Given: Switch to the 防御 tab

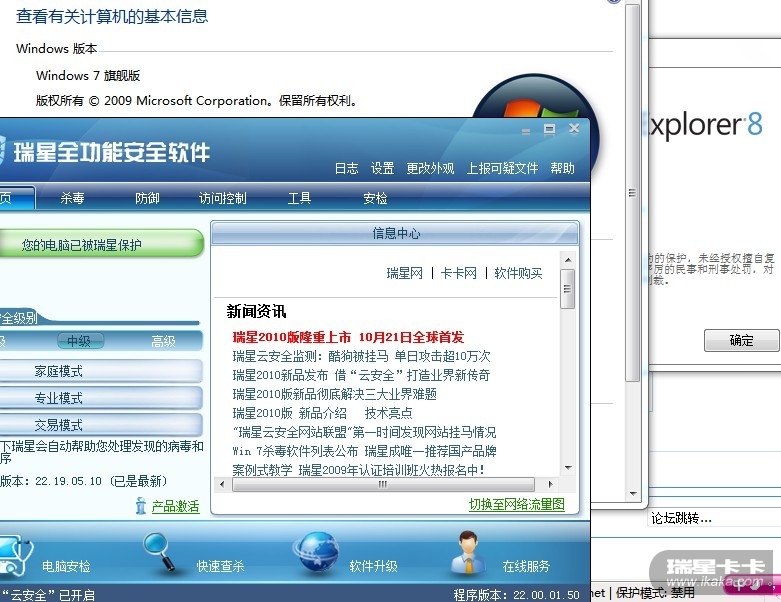Looking at the screenshot, I should click(x=147, y=198).
